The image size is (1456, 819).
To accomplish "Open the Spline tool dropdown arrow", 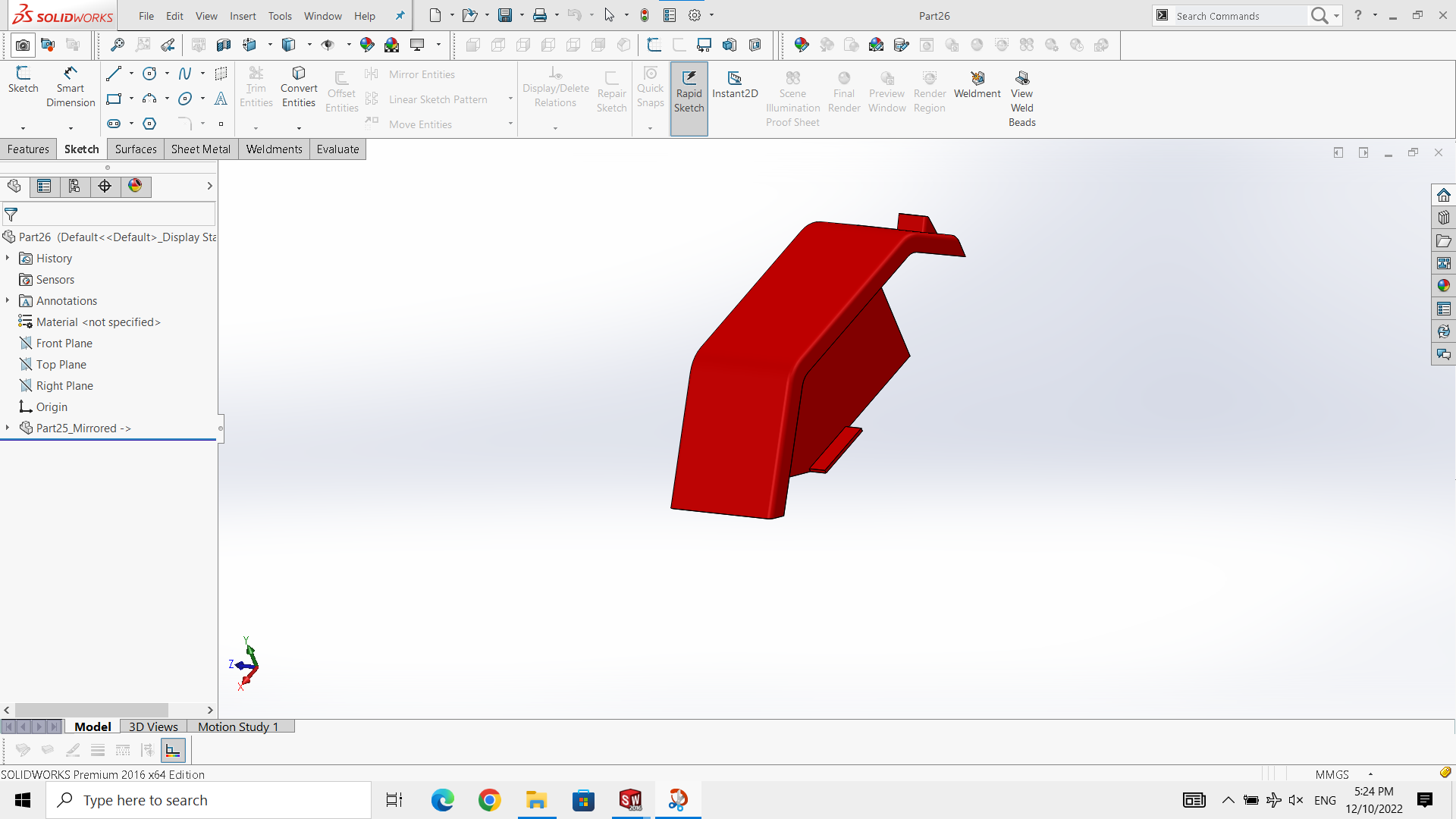I will (x=202, y=74).
